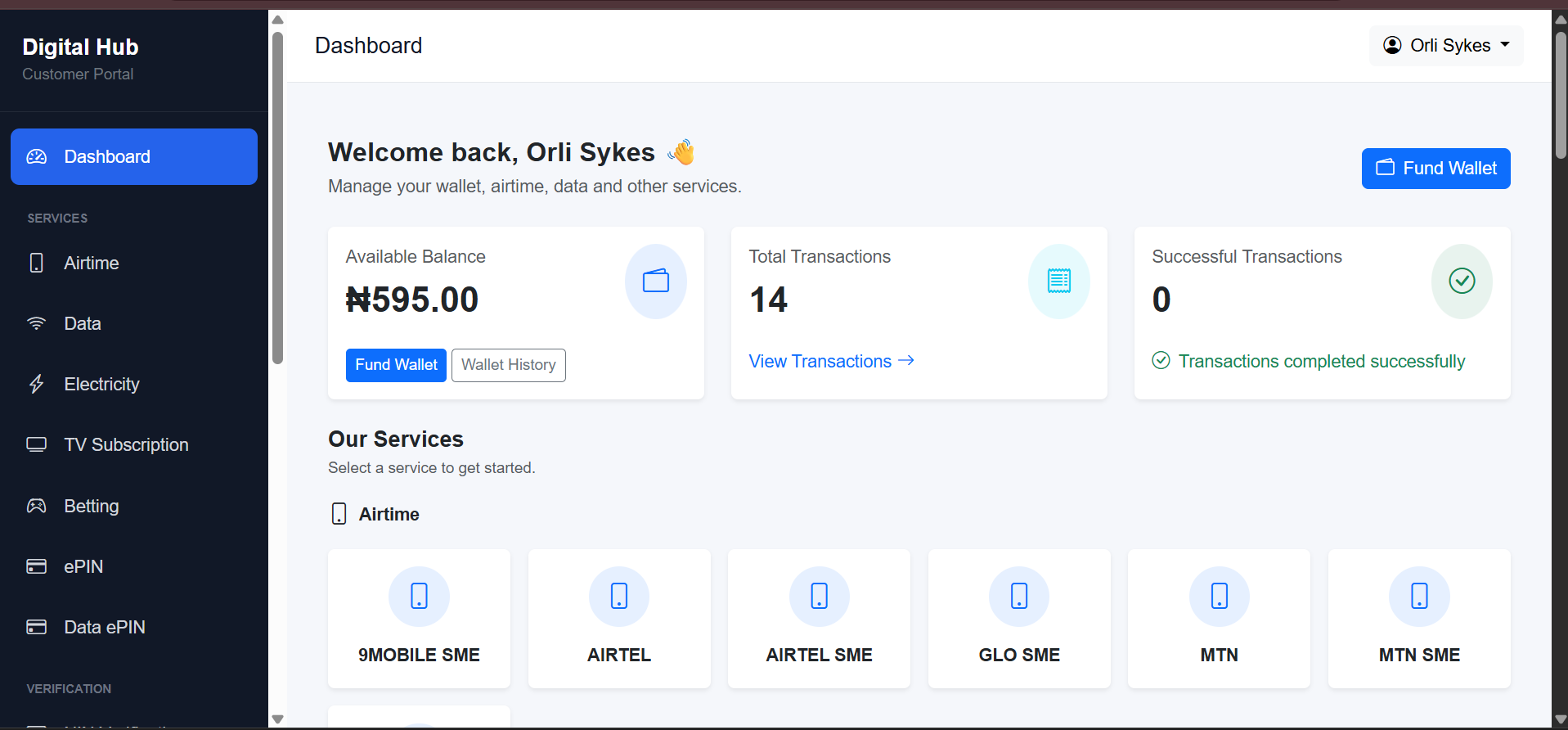Viewport: 1568px width, 730px height.
Task: Click the sidebar scroll-down arrow
Action: [277, 719]
